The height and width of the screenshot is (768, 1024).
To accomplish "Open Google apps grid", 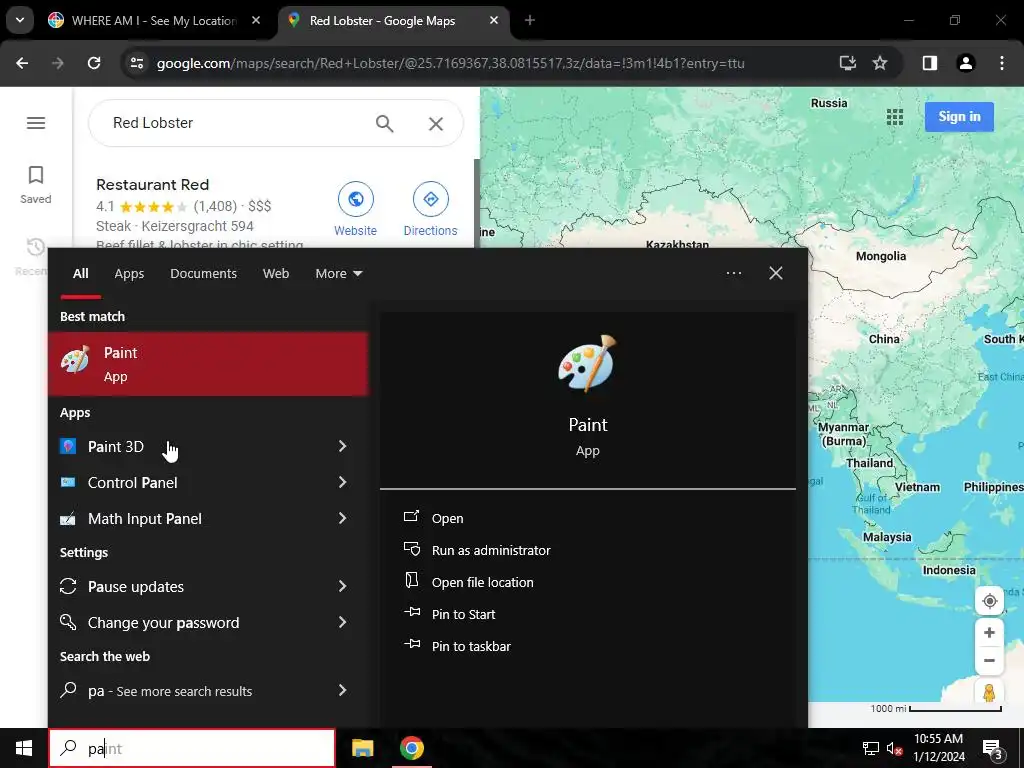I will 895,117.
